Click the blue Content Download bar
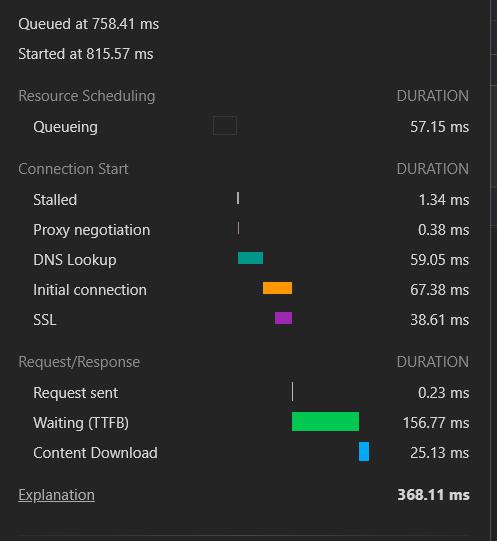Screen dimensions: 497x541 364,451
